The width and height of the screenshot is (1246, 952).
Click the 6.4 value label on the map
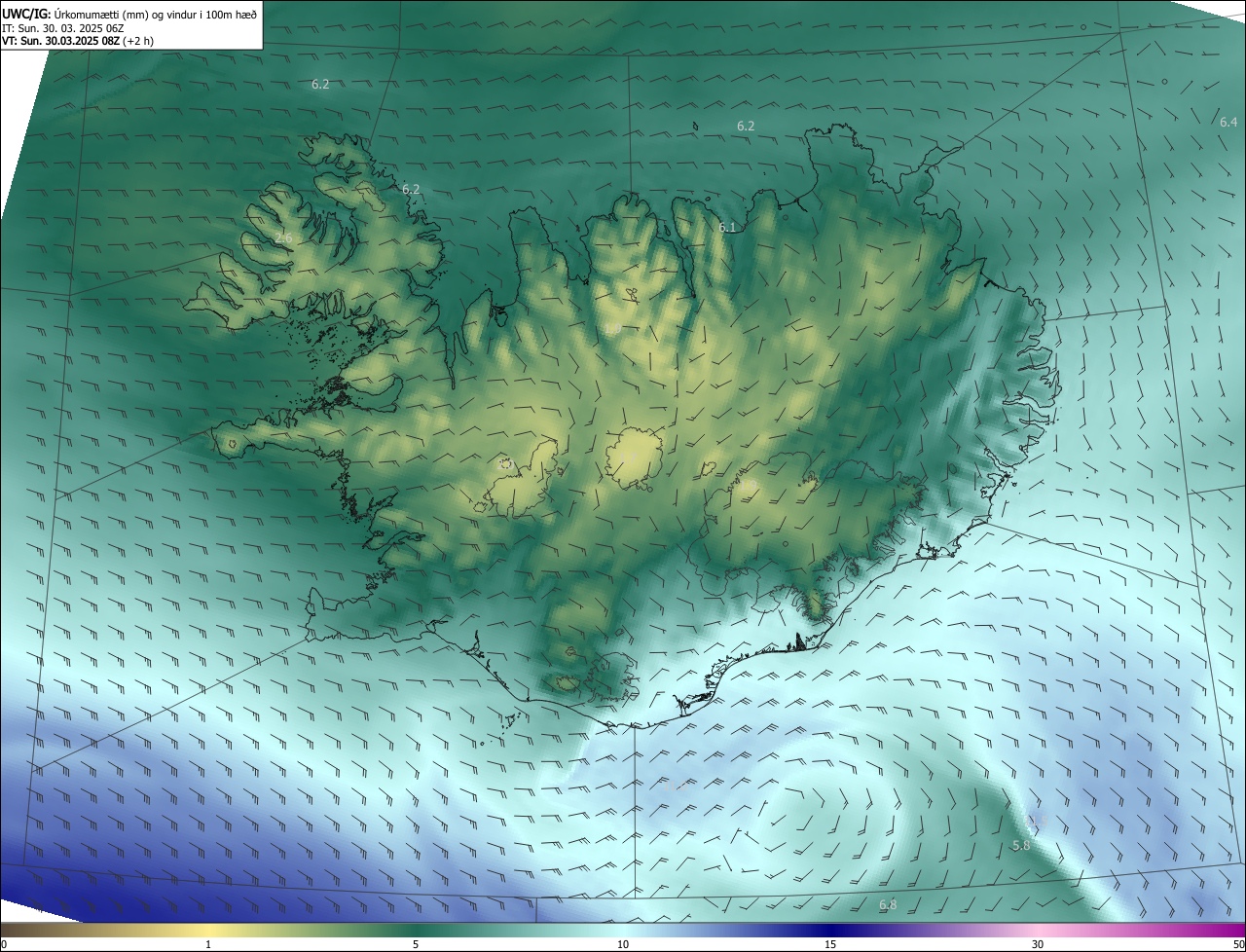point(1228,122)
